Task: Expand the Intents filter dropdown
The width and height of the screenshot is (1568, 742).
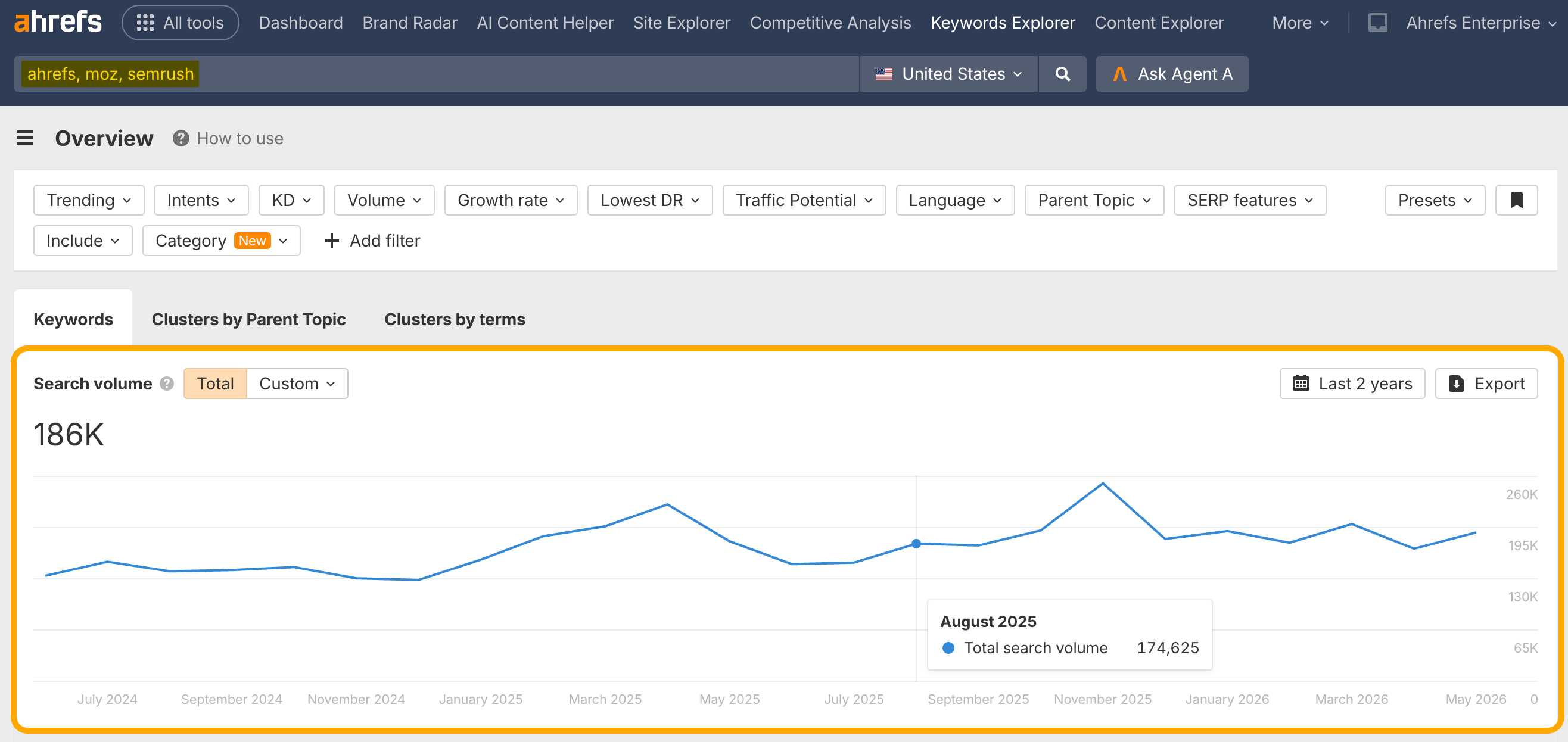Action: point(201,199)
